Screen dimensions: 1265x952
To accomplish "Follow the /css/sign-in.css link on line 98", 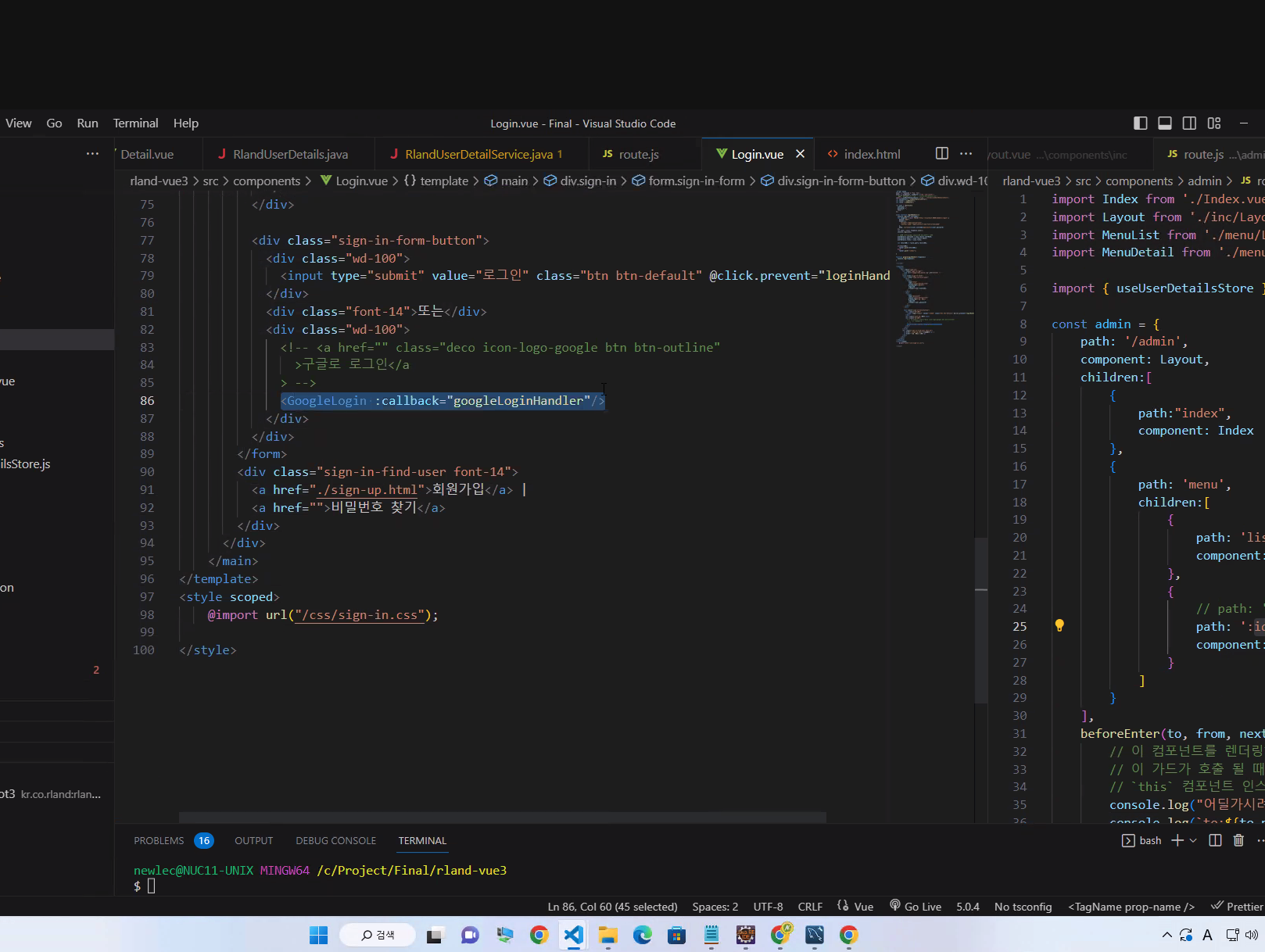I will coord(360,614).
